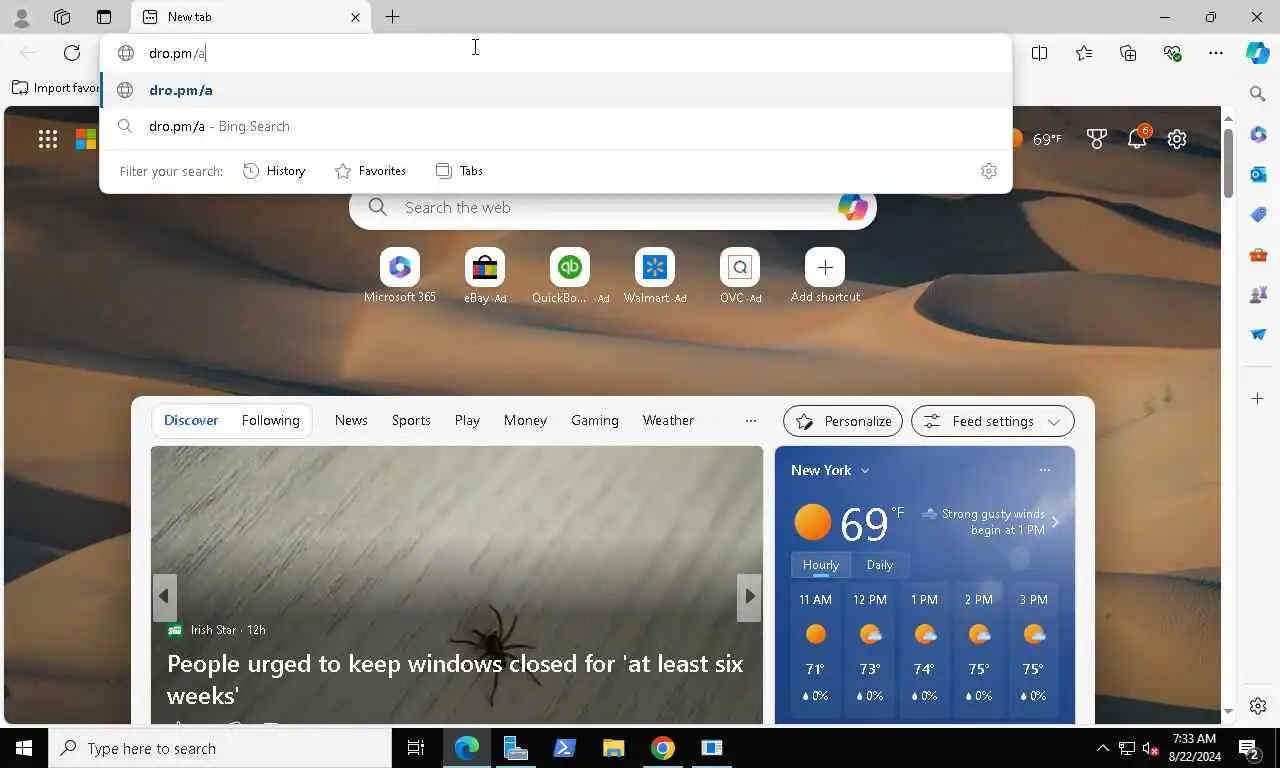Open the profile icon in title bar
This screenshot has width=1280, height=768.
21,17
